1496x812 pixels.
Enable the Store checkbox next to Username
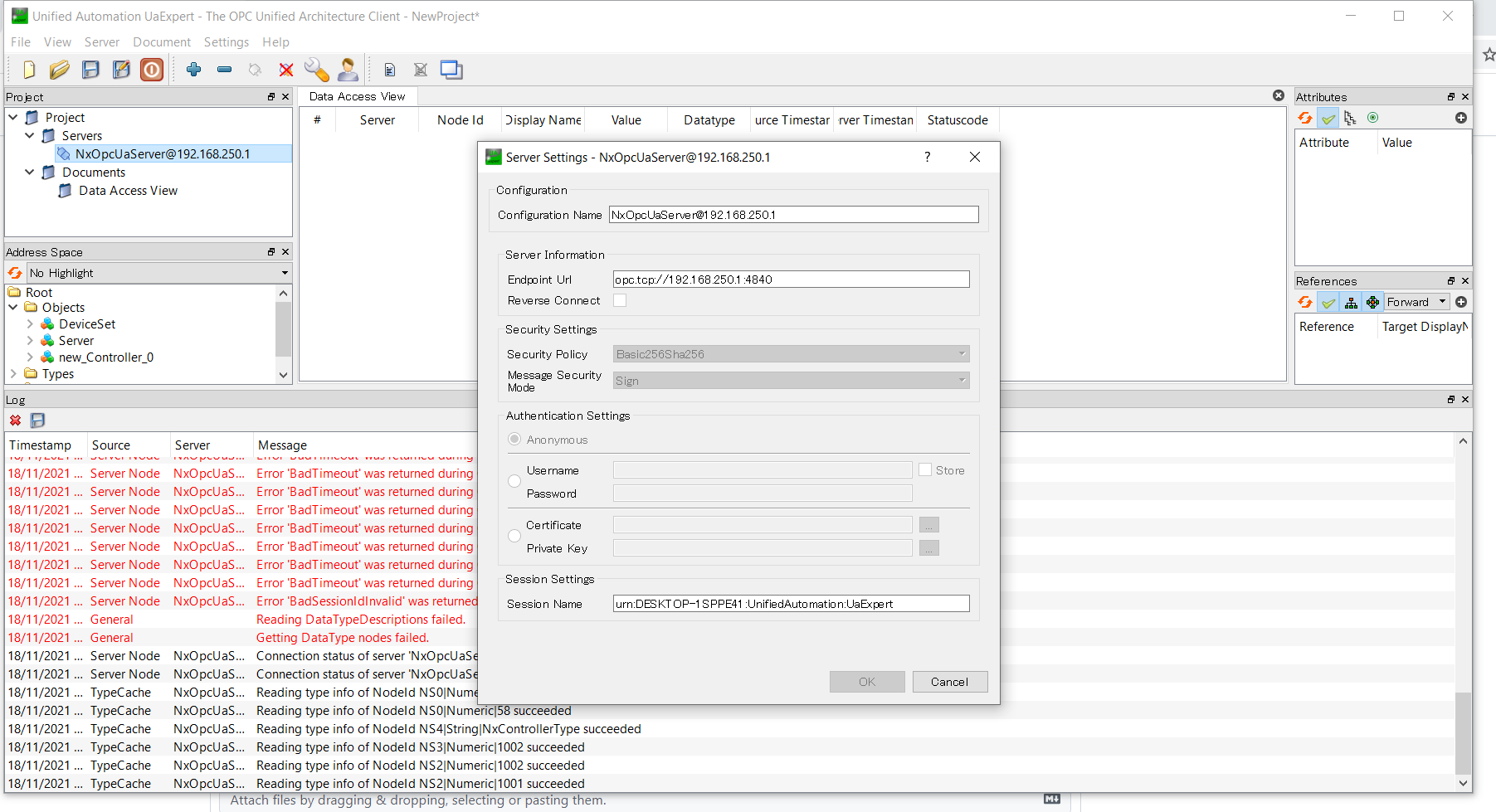point(925,469)
